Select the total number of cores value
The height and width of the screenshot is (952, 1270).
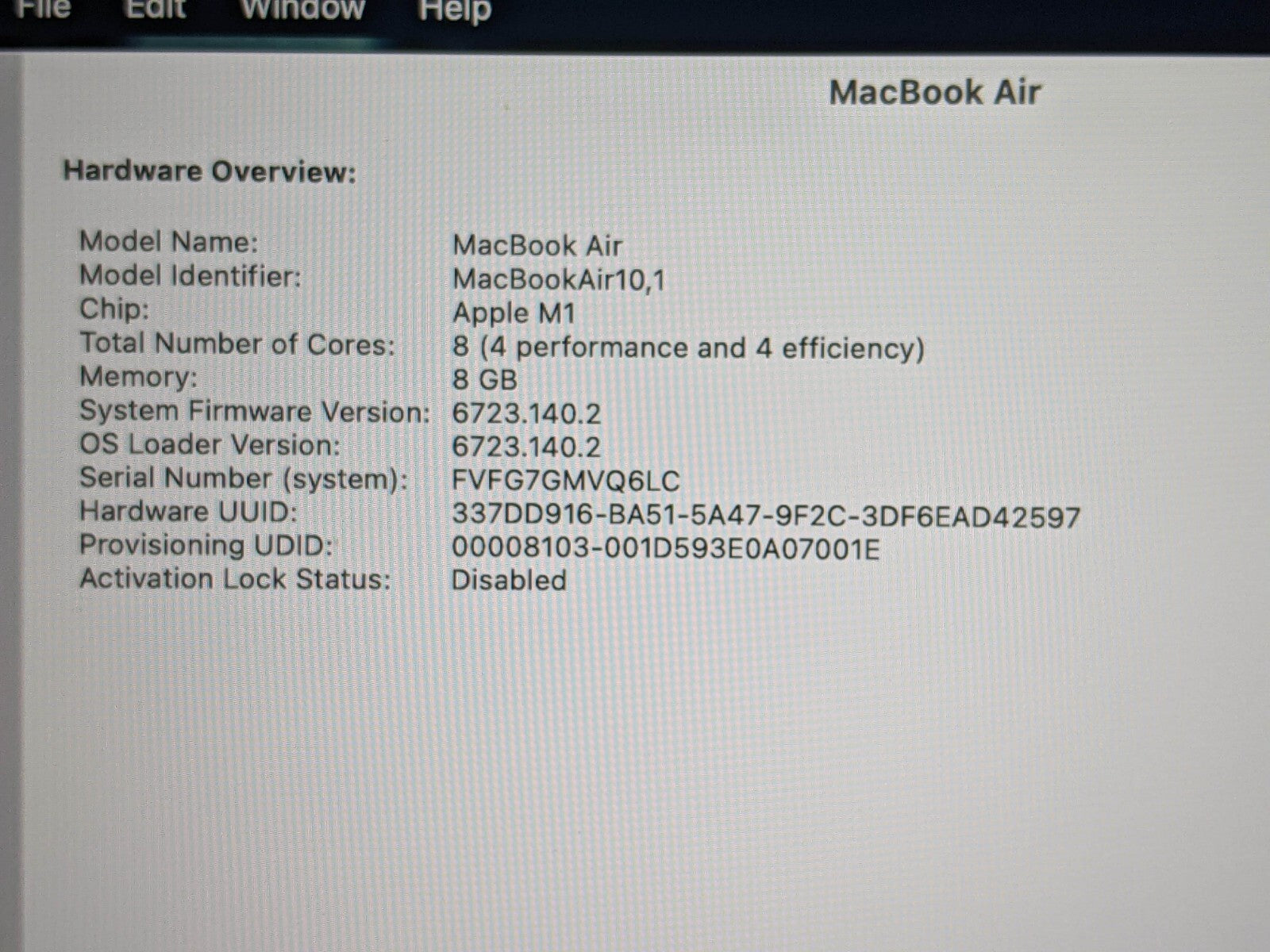(687, 347)
